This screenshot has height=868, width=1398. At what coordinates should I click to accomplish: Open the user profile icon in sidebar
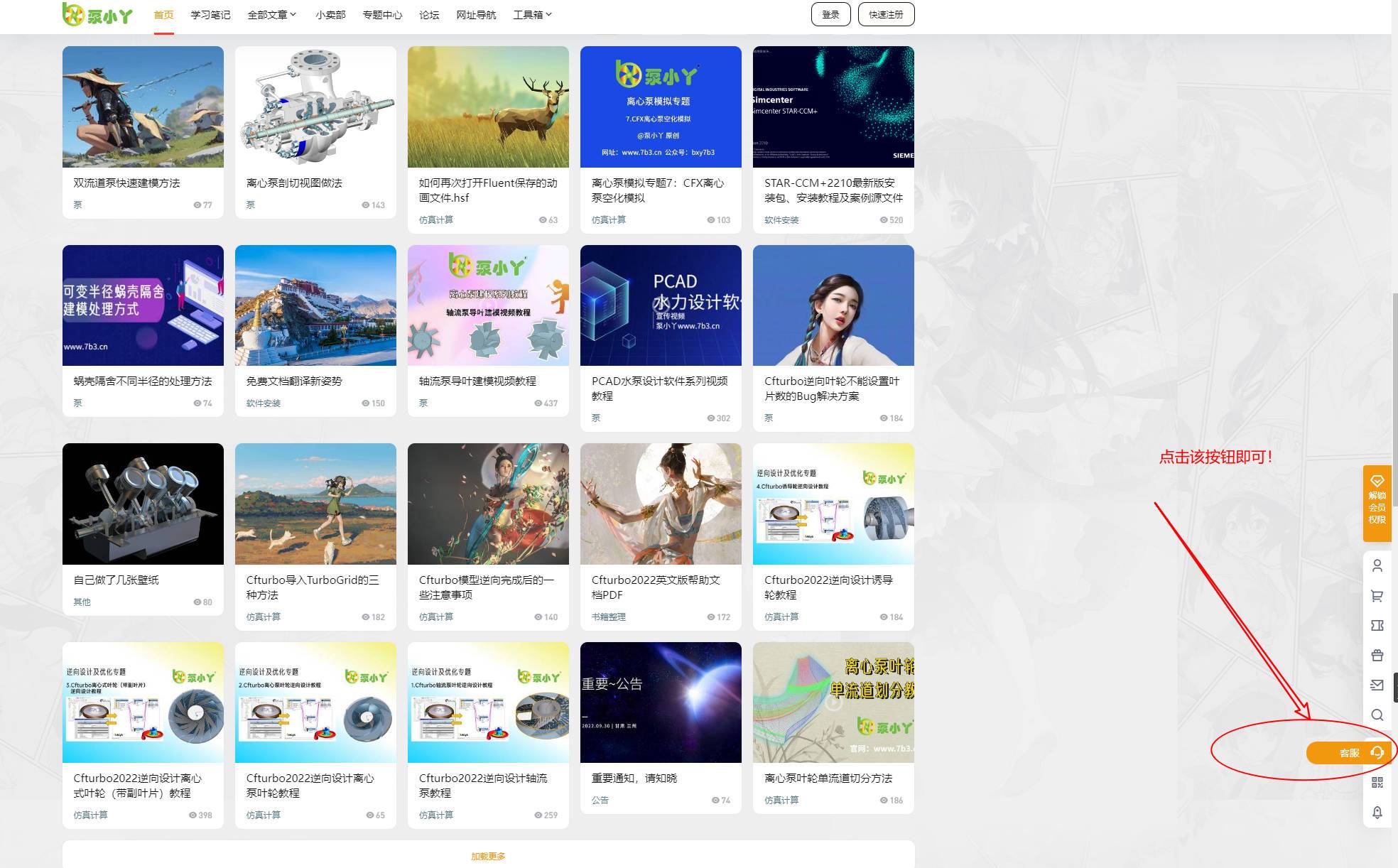(x=1377, y=565)
